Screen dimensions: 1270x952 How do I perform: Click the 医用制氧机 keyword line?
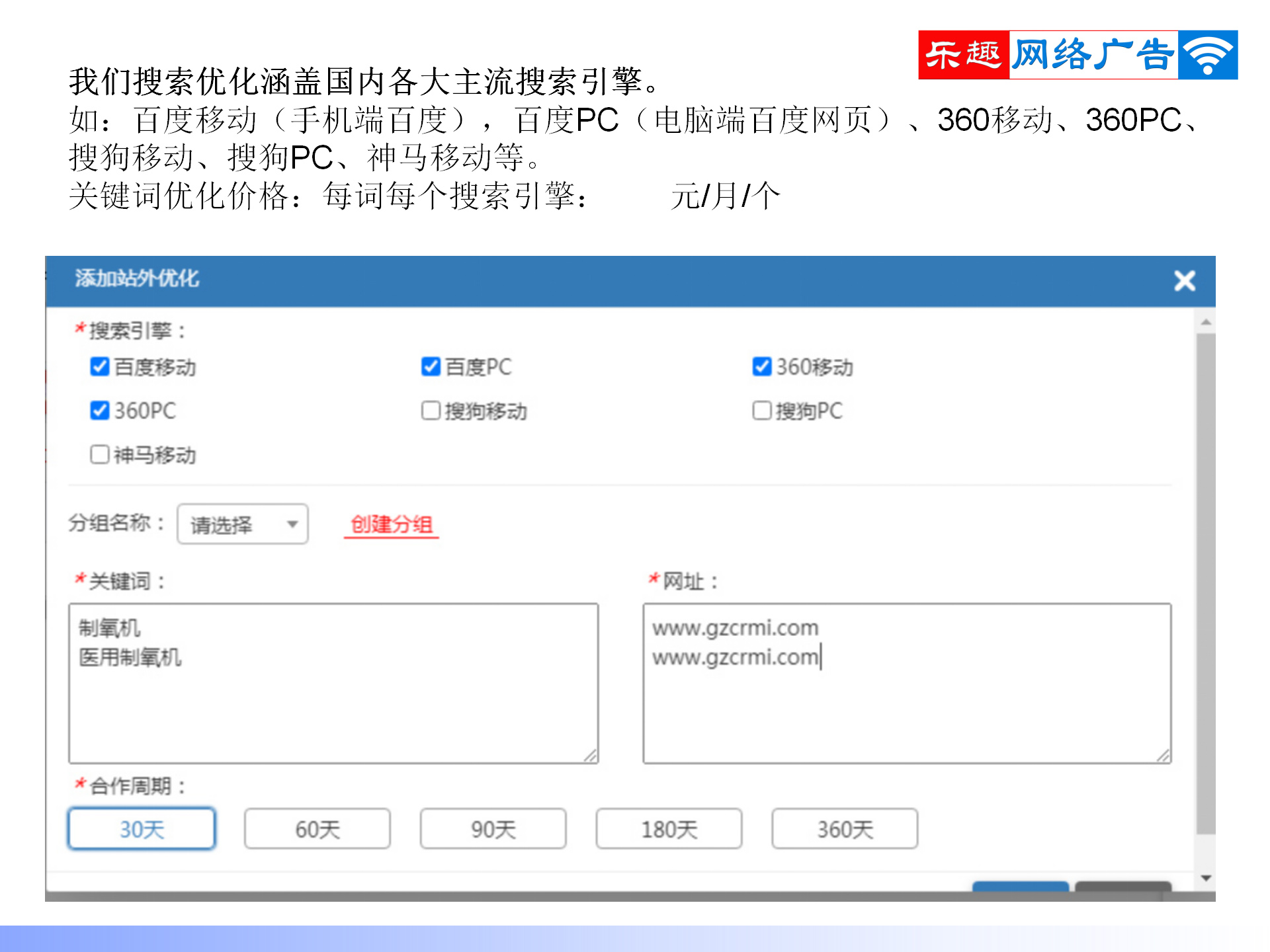coord(130,657)
